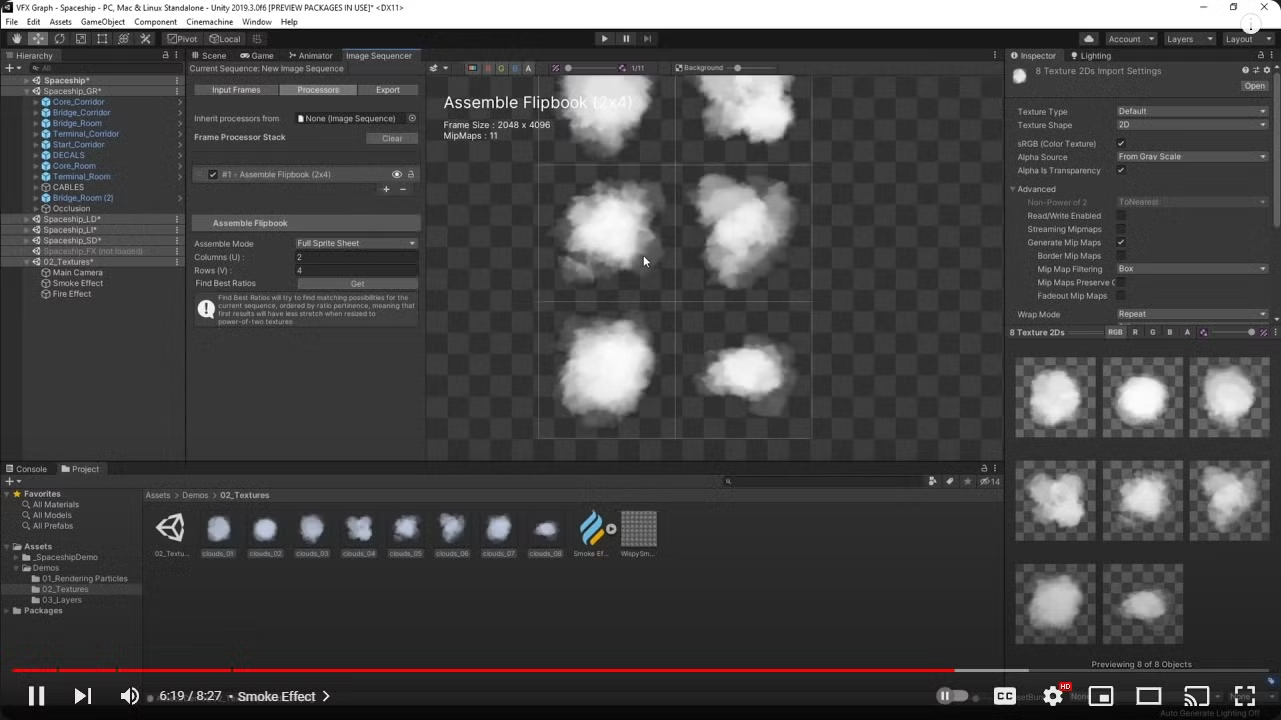Search by label icon in Project panel

tap(950, 481)
